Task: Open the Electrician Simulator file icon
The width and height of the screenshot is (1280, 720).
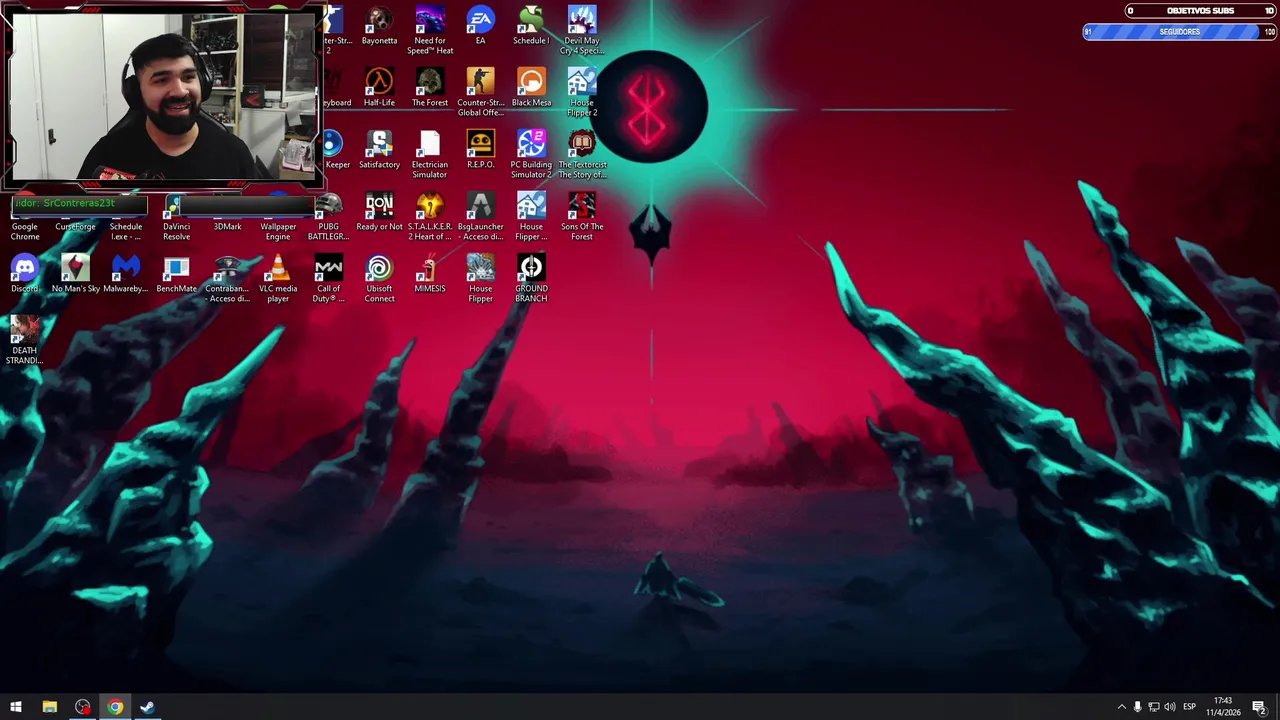Action: [430, 154]
